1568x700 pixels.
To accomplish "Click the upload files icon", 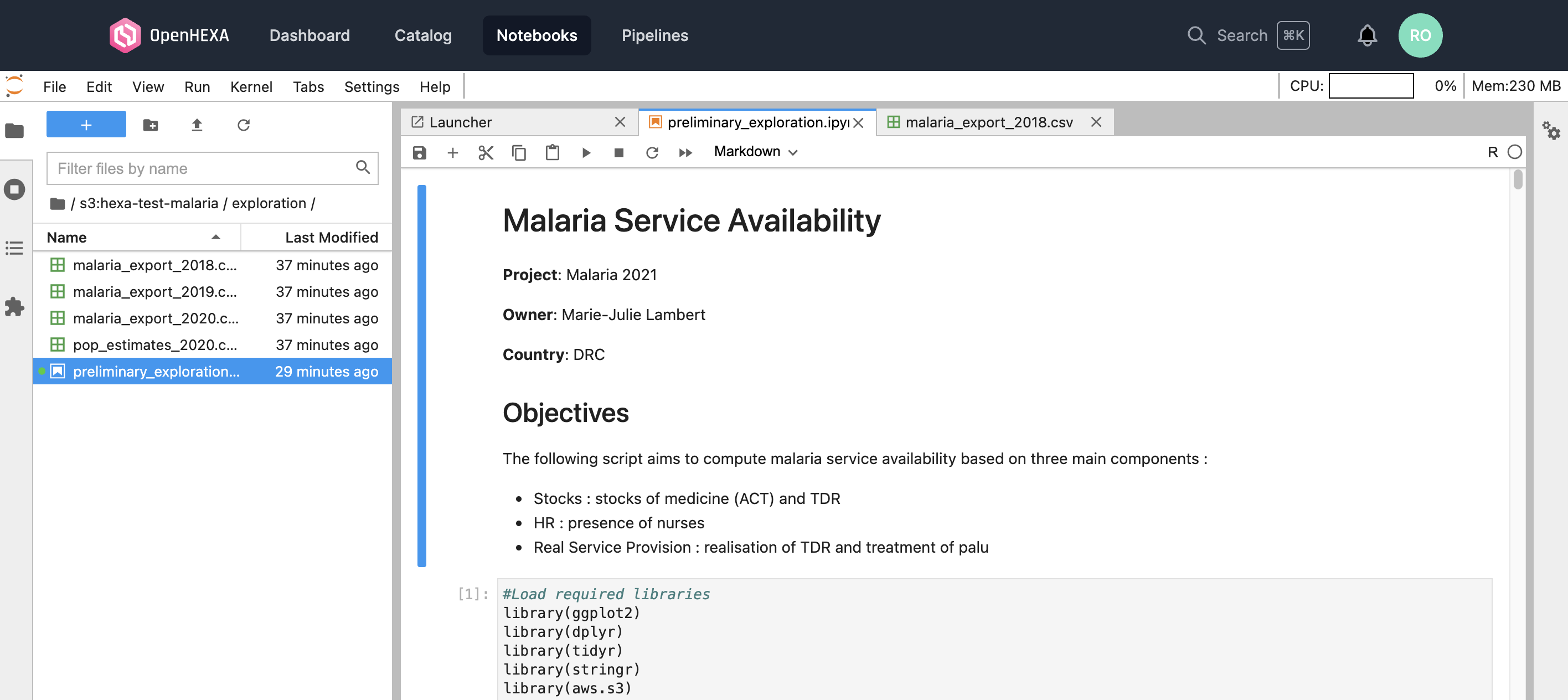I will pyautogui.click(x=197, y=125).
